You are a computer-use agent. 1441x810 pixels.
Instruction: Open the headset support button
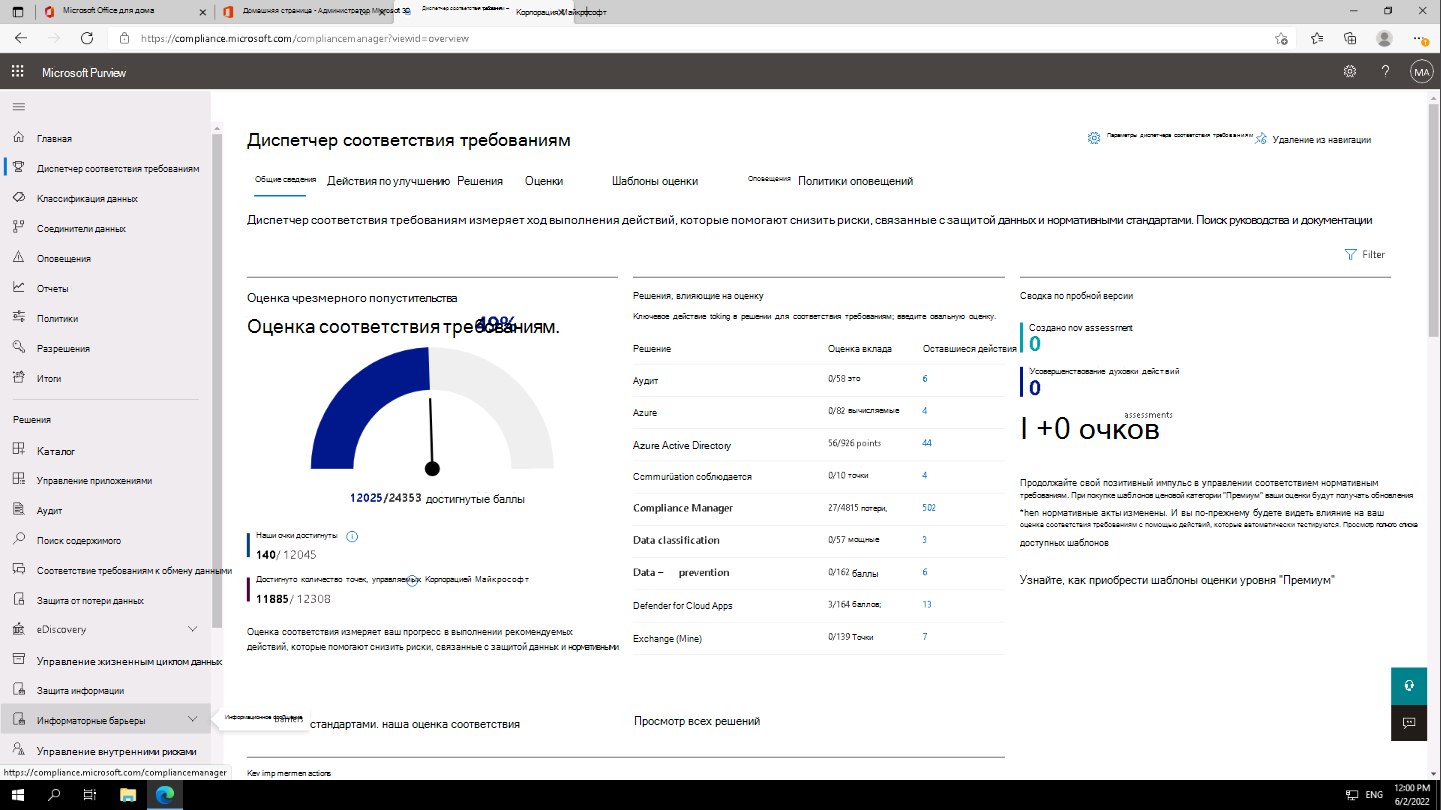tap(1408, 685)
